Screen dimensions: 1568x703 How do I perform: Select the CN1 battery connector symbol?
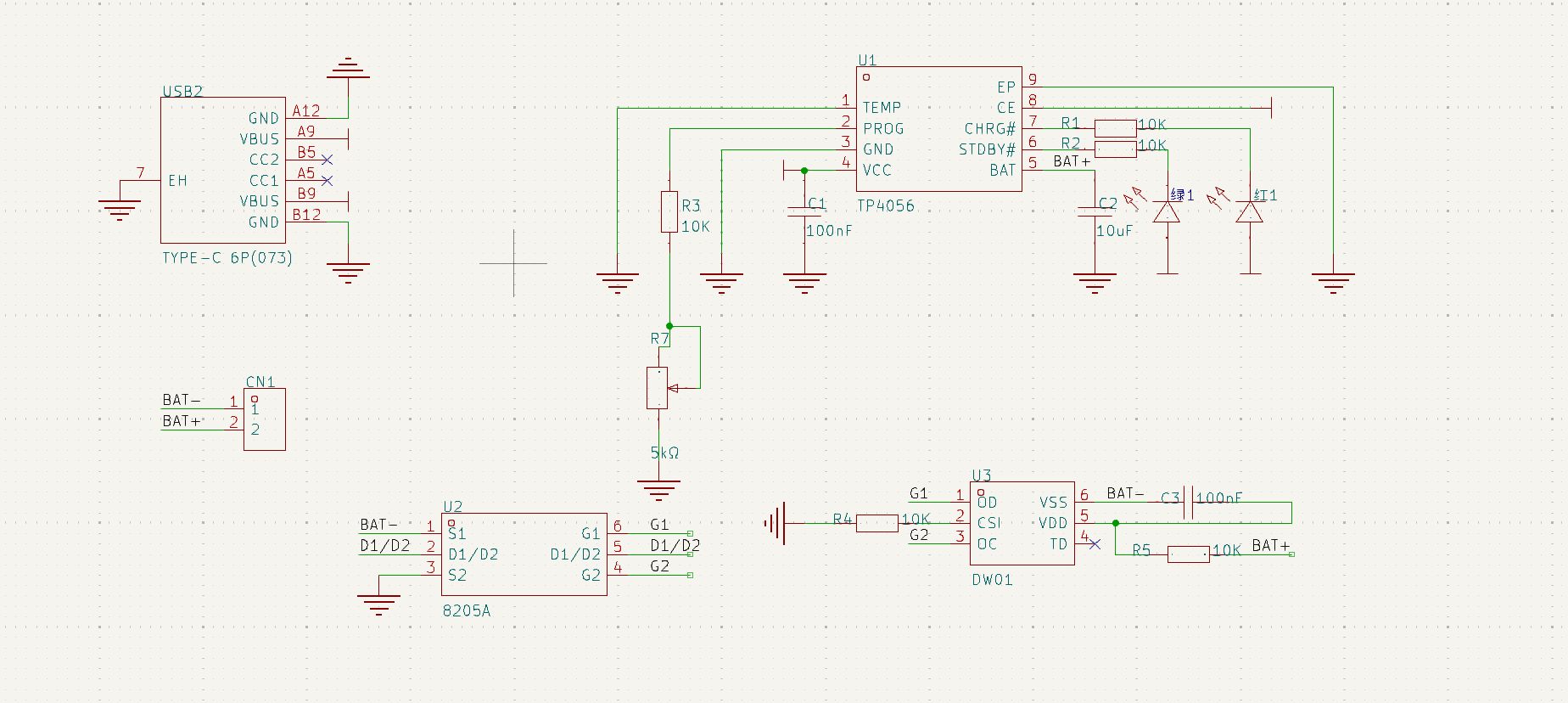pos(265,419)
